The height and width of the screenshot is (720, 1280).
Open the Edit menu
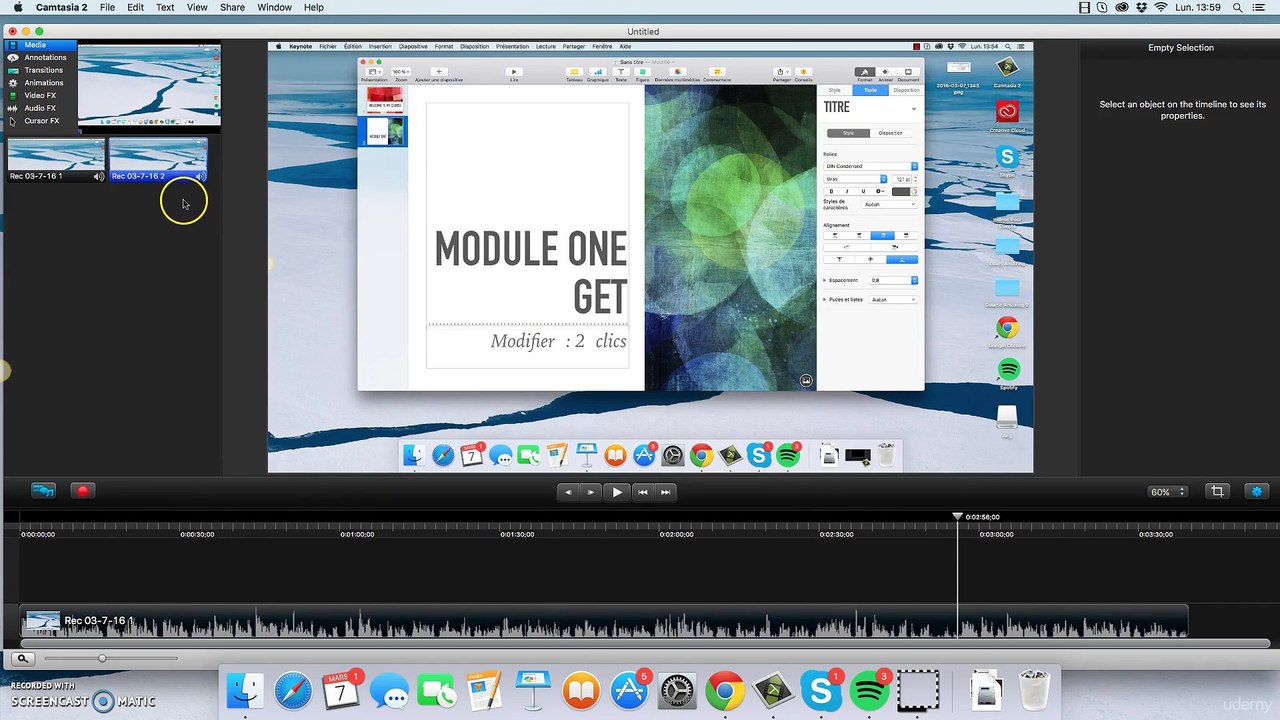coord(135,7)
